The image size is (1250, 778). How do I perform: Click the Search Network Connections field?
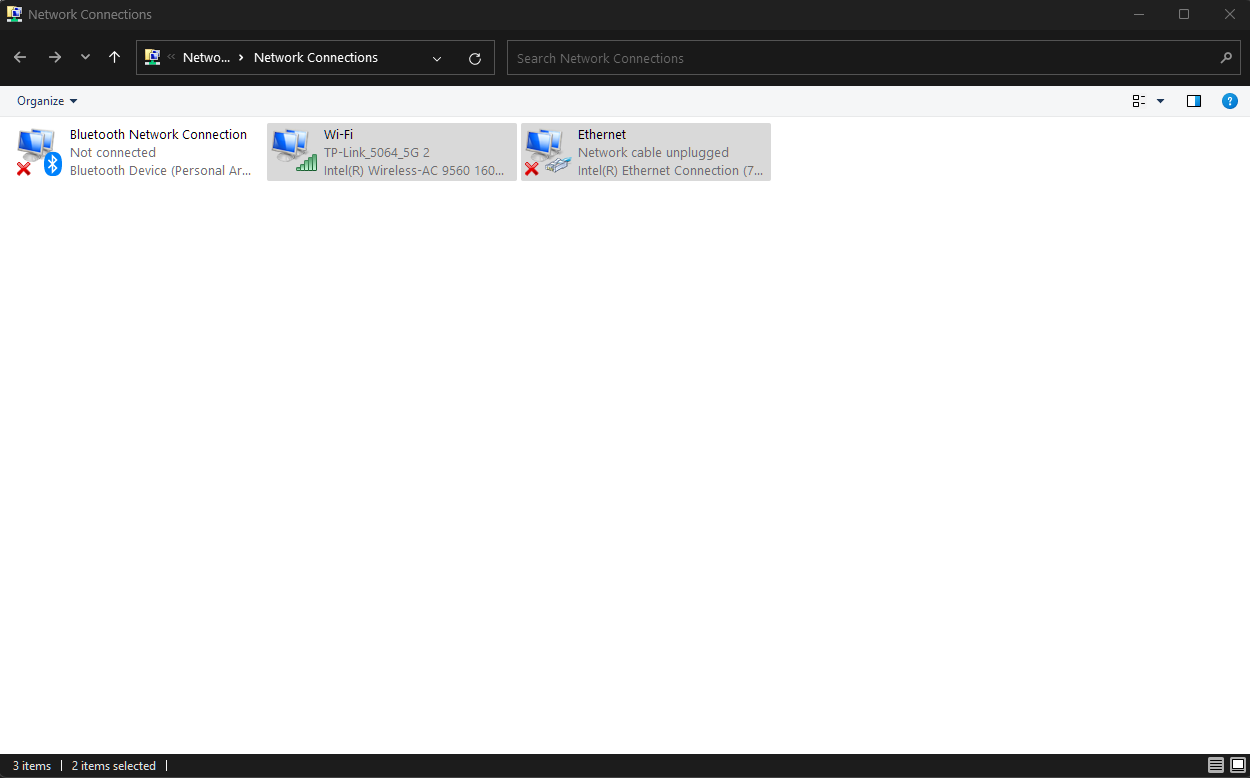click(x=860, y=58)
